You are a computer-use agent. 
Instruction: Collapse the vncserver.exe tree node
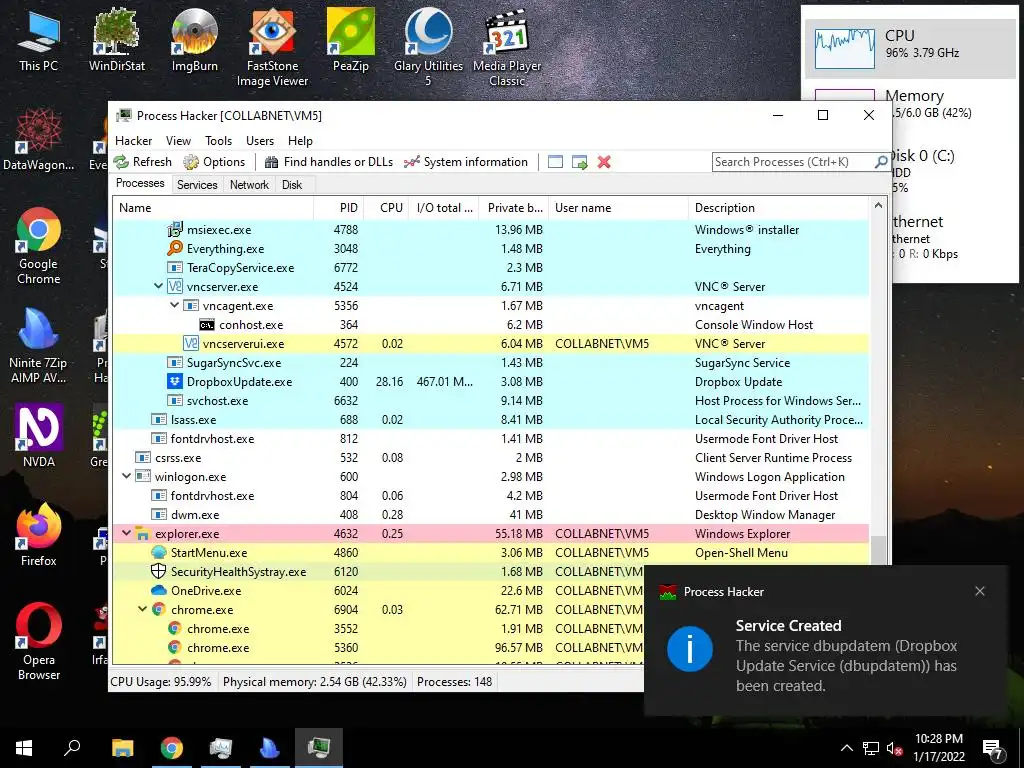[x=158, y=286]
